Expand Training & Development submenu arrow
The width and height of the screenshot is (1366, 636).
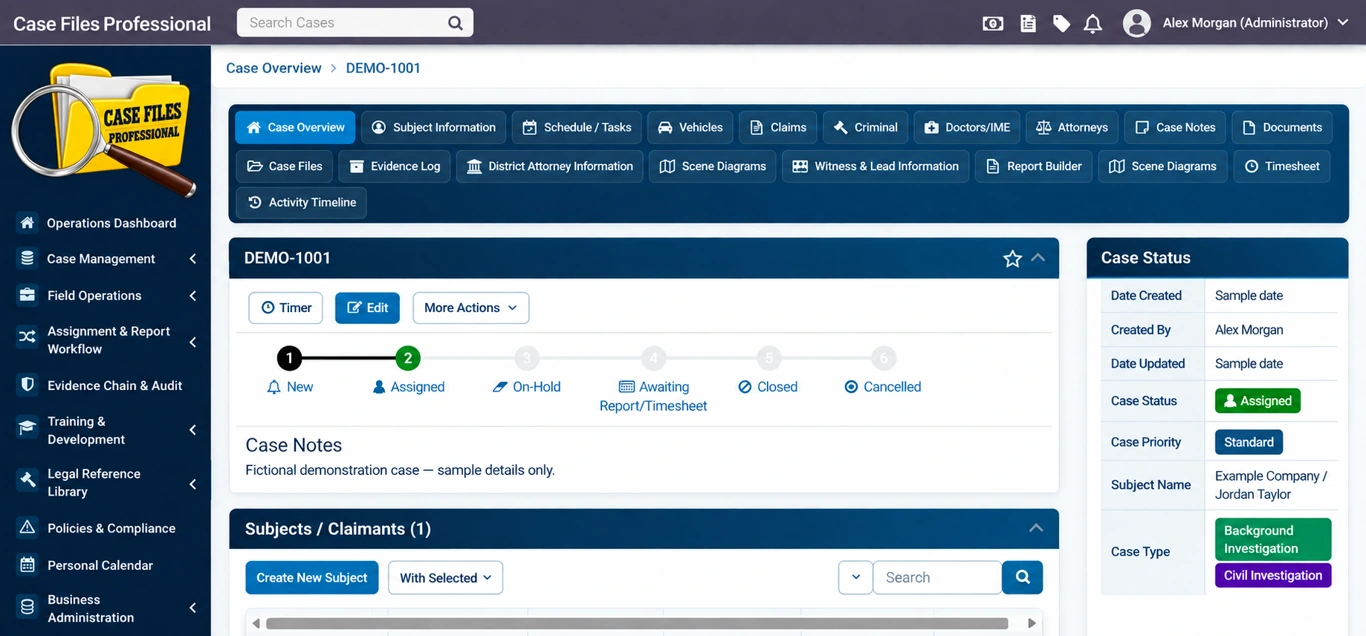(x=192, y=430)
